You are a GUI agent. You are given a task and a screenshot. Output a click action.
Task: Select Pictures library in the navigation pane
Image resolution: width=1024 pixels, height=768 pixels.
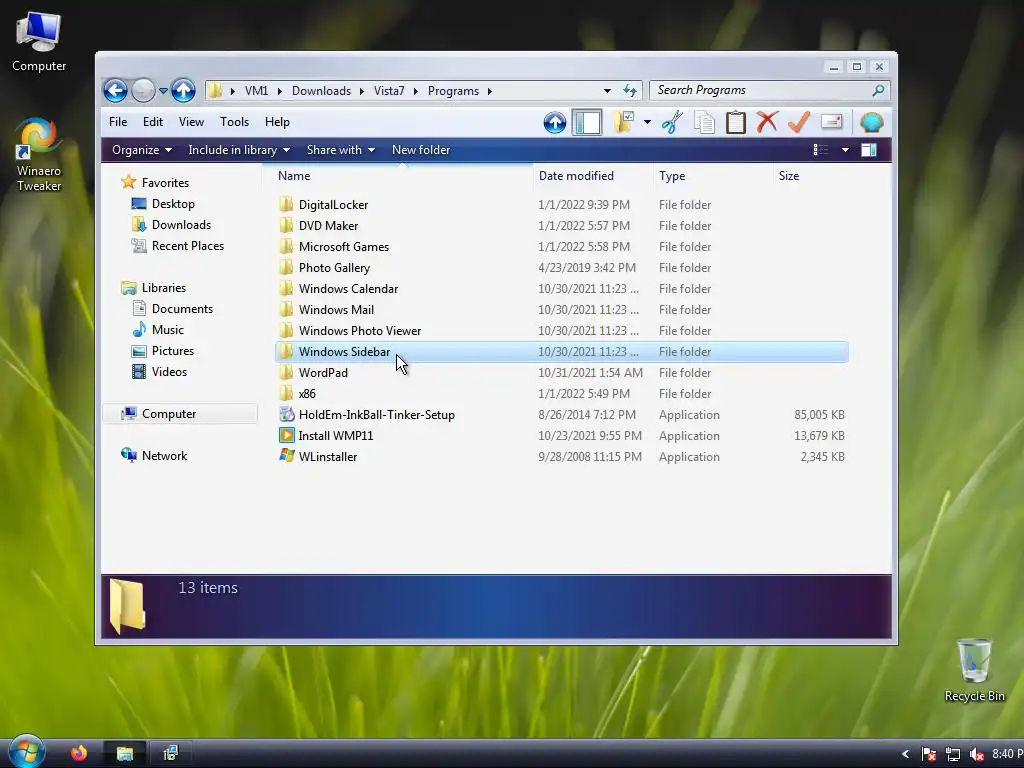tap(172, 351)
